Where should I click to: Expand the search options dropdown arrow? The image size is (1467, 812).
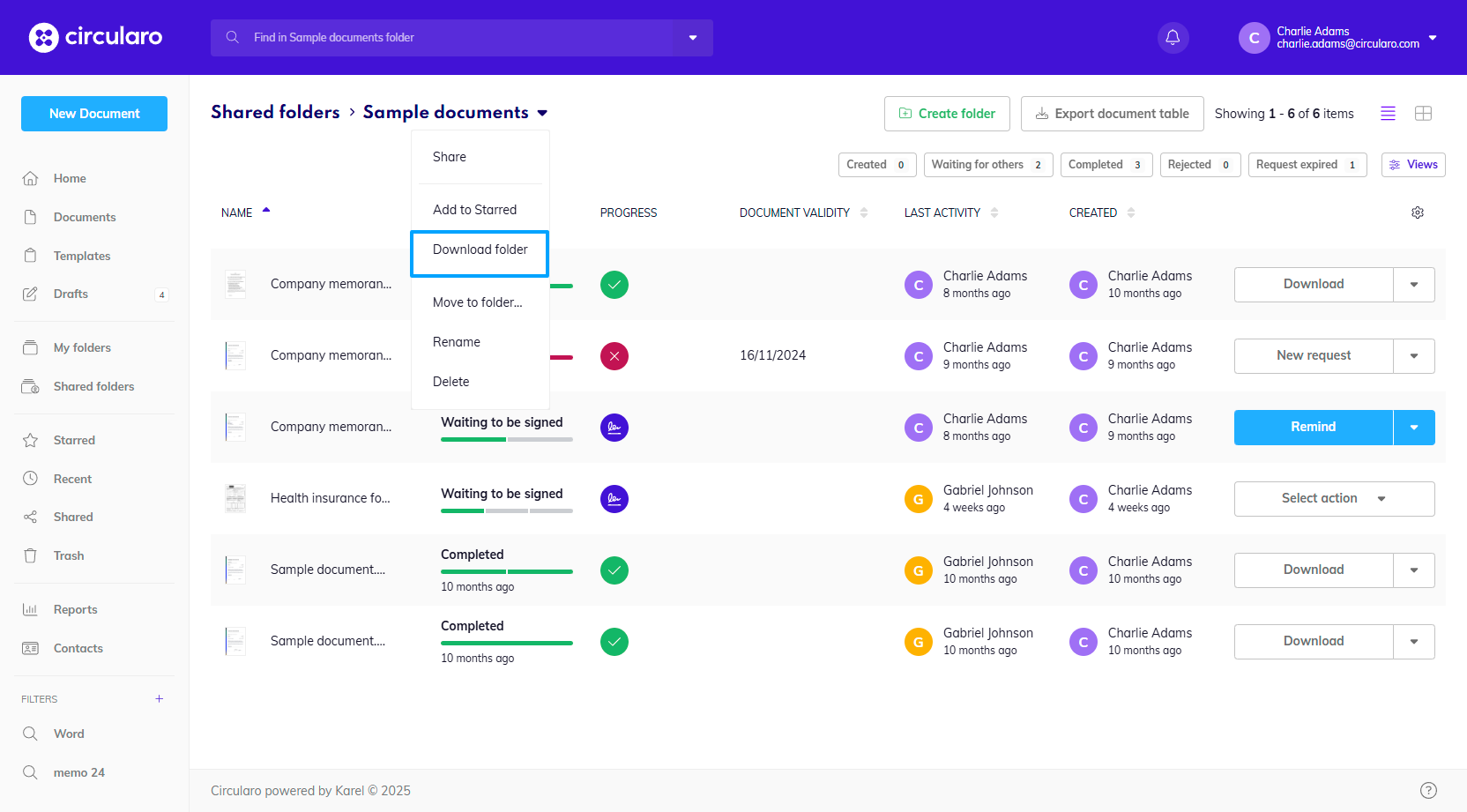693,38
